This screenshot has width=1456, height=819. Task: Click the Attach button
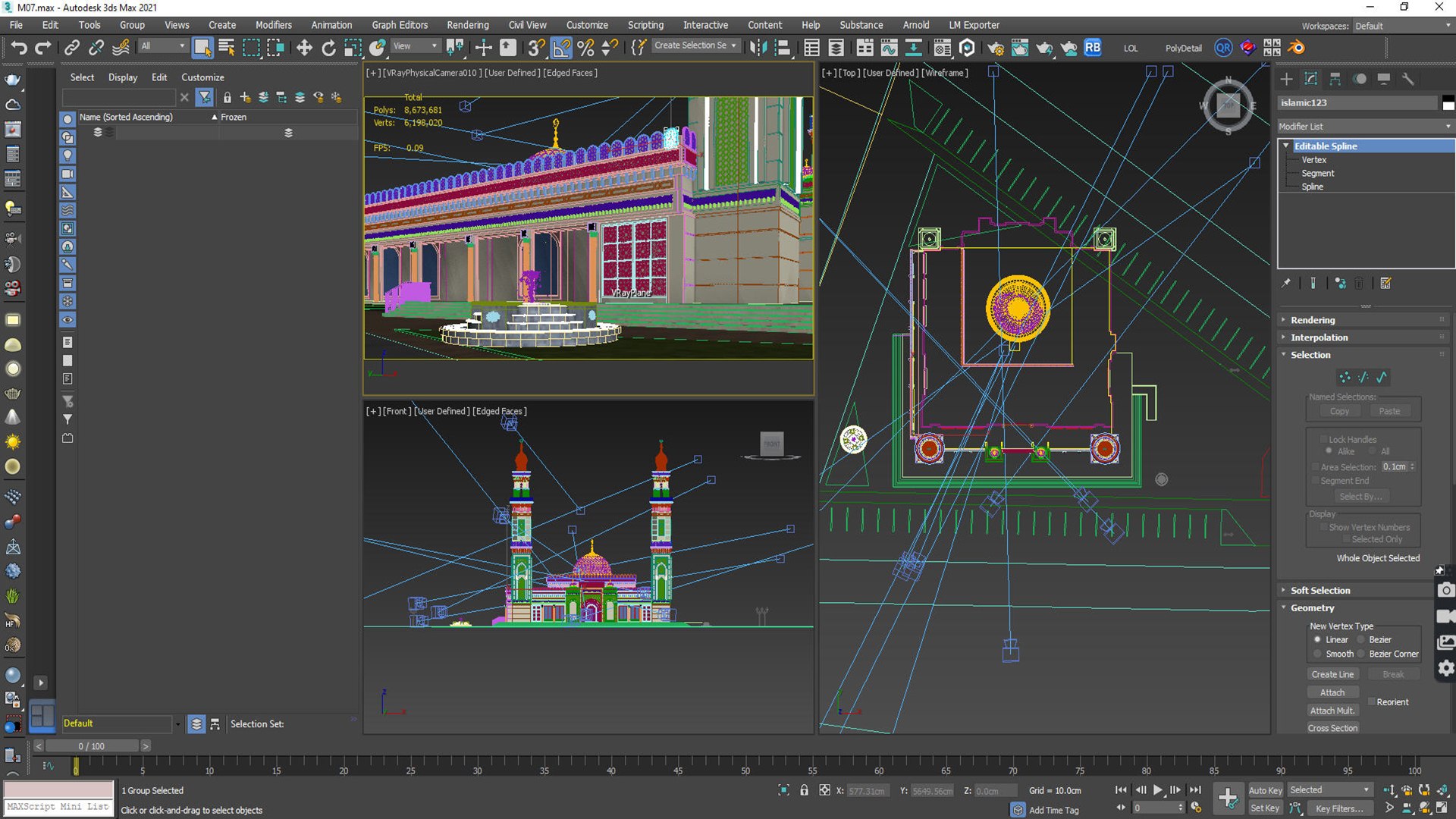point(1332,692)
